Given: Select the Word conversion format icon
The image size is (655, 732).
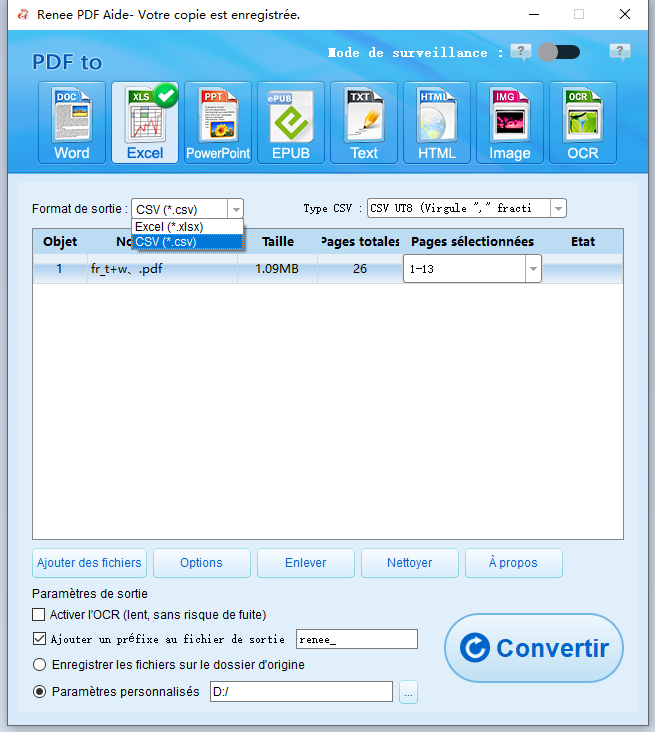Looking at the screenshot, I should tap(72, 123).
